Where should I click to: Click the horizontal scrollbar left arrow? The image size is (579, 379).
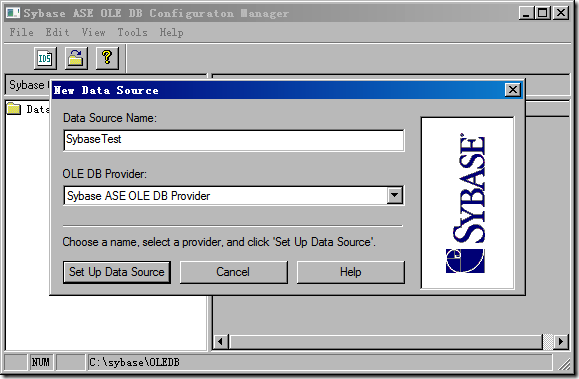click(221, 341)
